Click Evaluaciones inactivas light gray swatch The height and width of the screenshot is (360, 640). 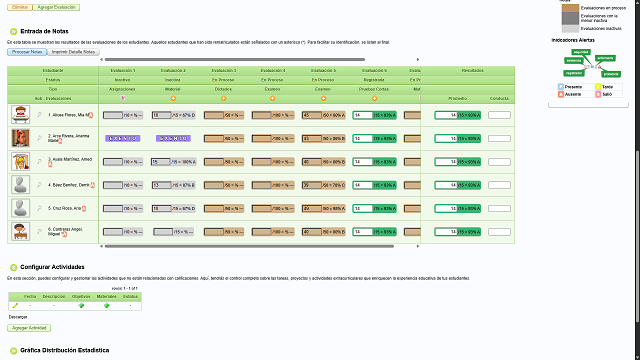click(570, 29)
